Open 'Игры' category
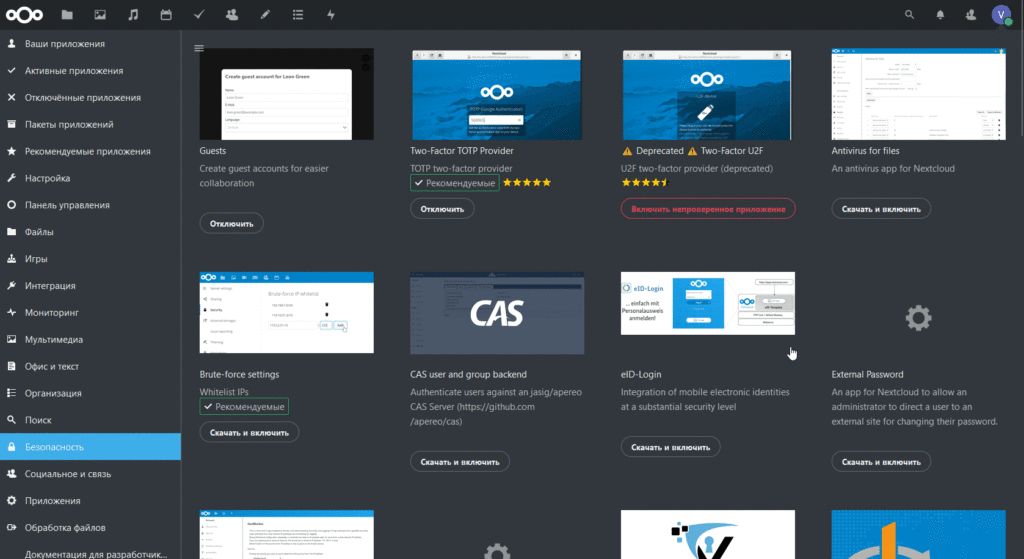 pos(90,259)
